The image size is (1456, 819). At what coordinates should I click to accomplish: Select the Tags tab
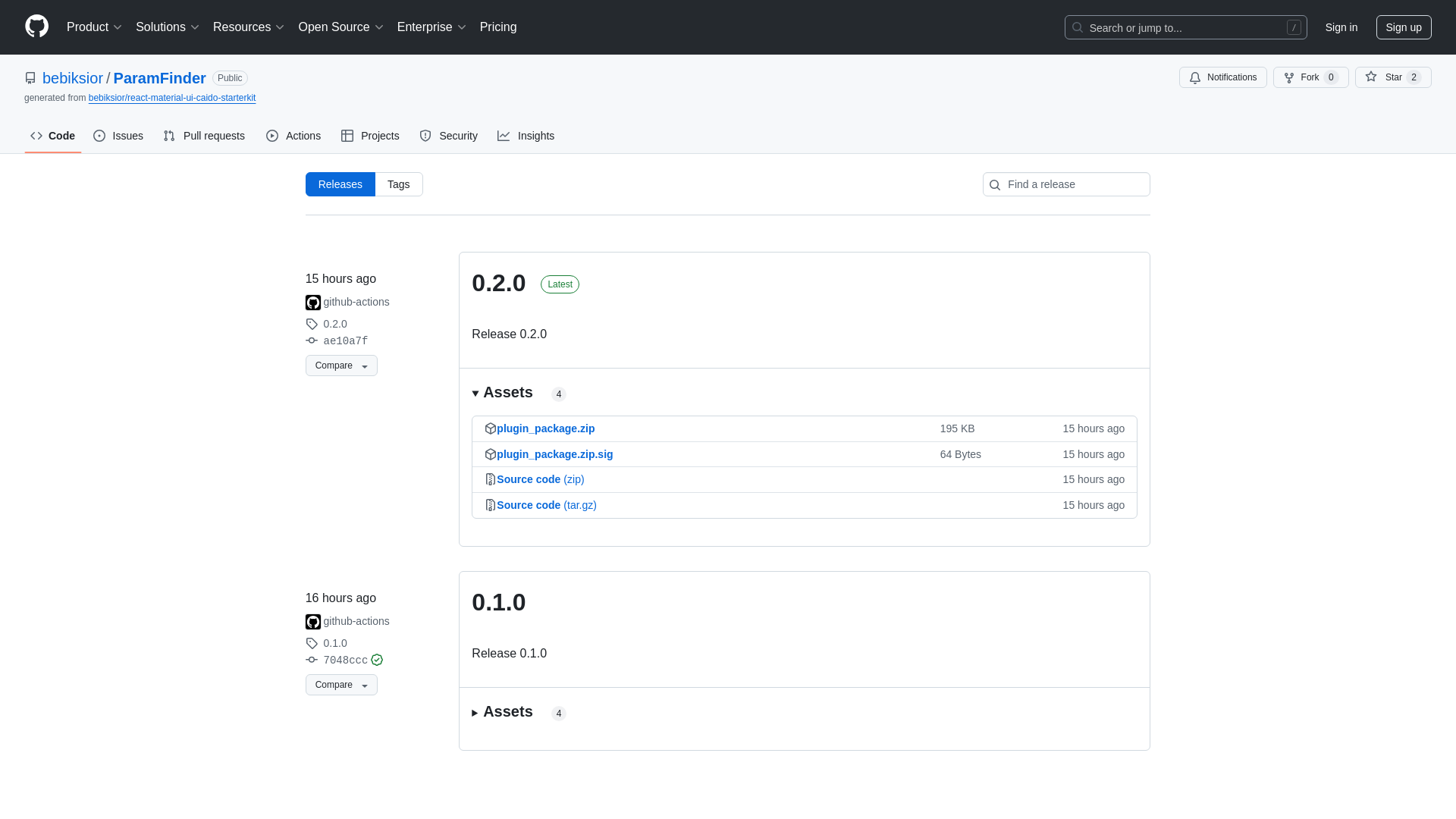[398, 184]
